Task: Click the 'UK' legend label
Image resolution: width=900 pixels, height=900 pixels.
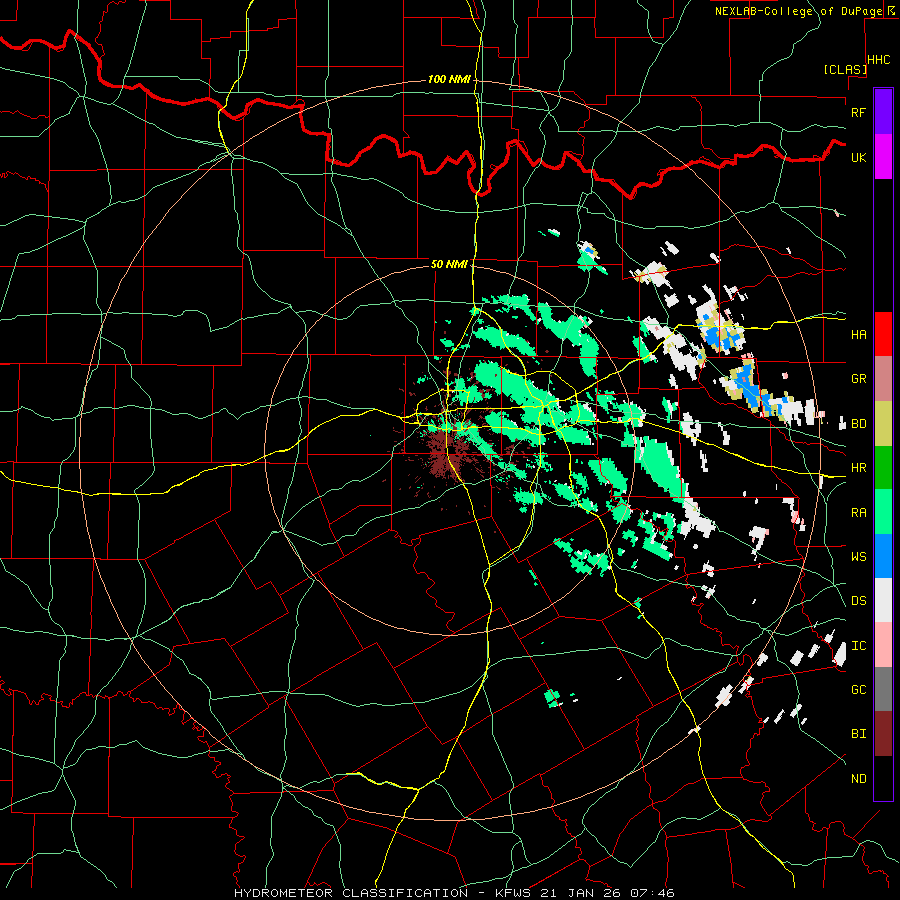Action: (858, 157)
